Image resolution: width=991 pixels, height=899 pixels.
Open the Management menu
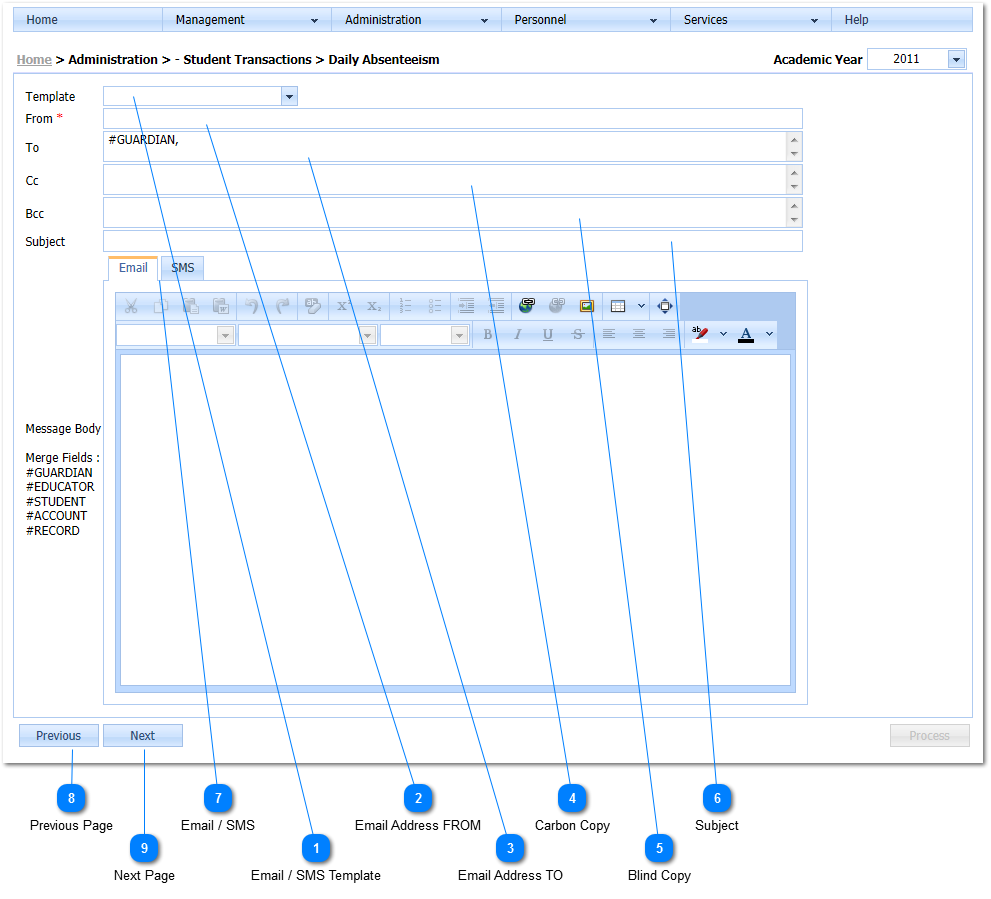[246, 20]
